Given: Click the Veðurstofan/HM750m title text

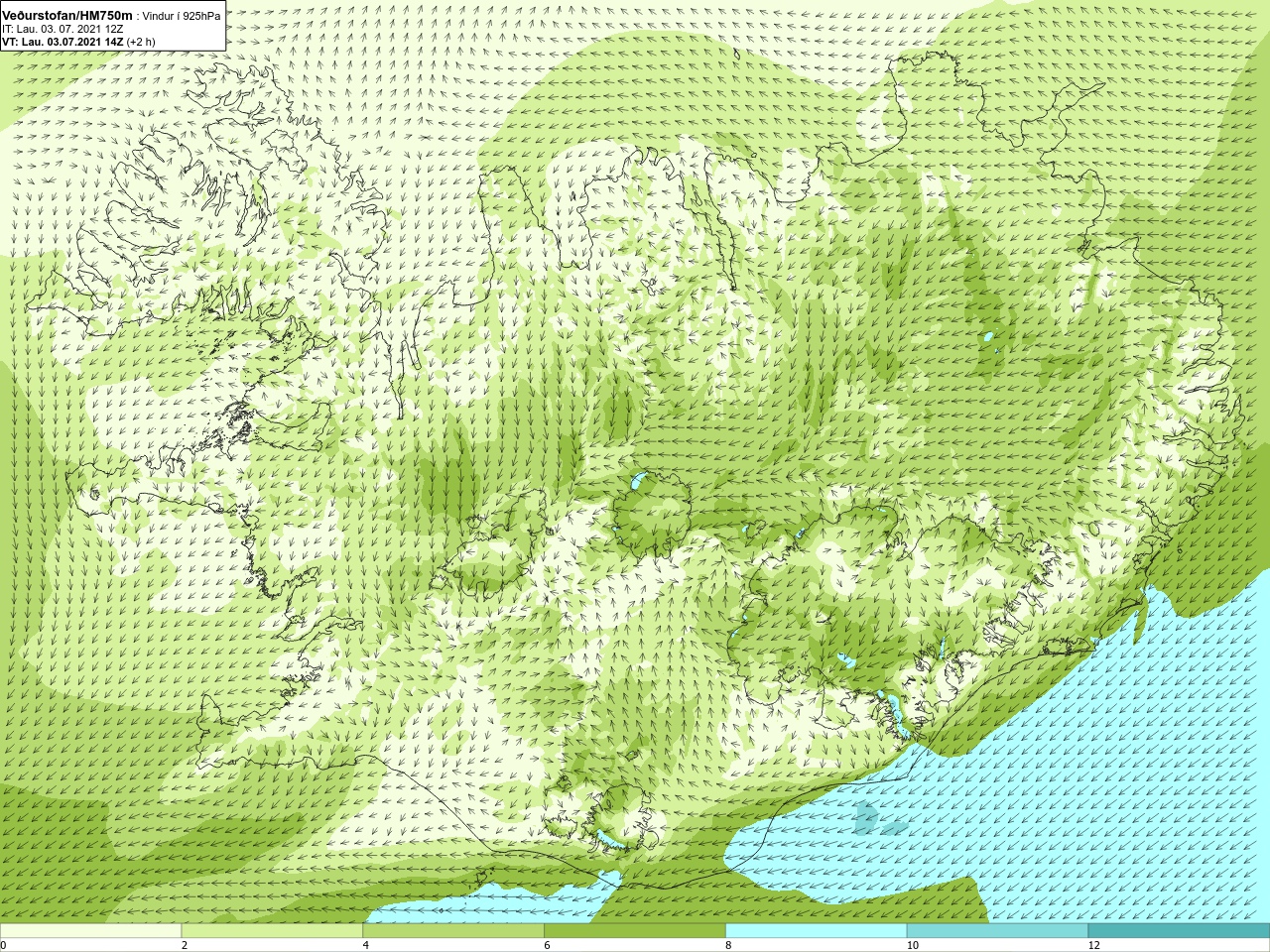Looking at the screenshot, I should coord(67,16).
